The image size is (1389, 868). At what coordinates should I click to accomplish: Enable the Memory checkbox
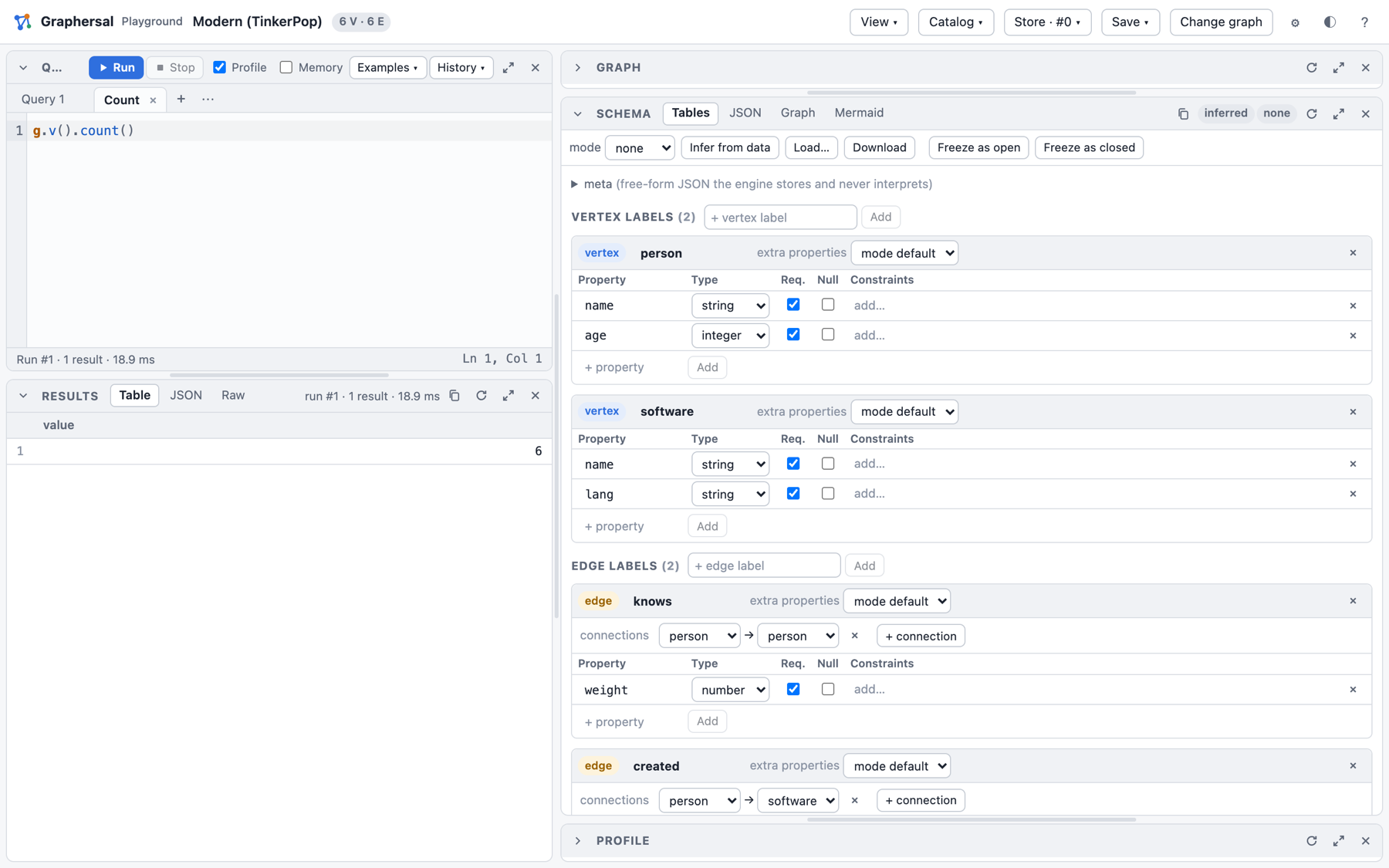point(286,67)
